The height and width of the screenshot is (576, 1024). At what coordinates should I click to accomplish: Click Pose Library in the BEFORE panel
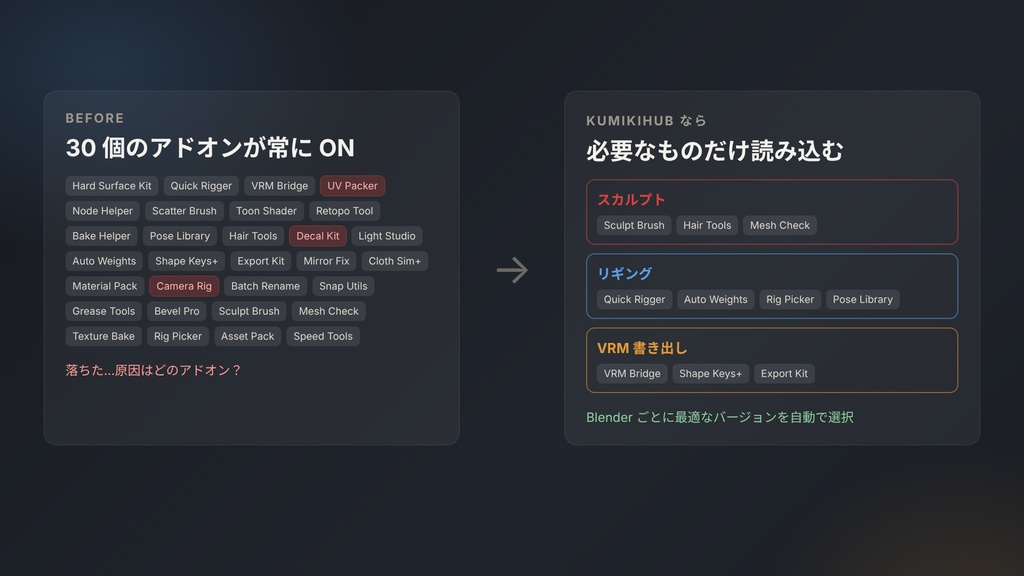point(180,236)
